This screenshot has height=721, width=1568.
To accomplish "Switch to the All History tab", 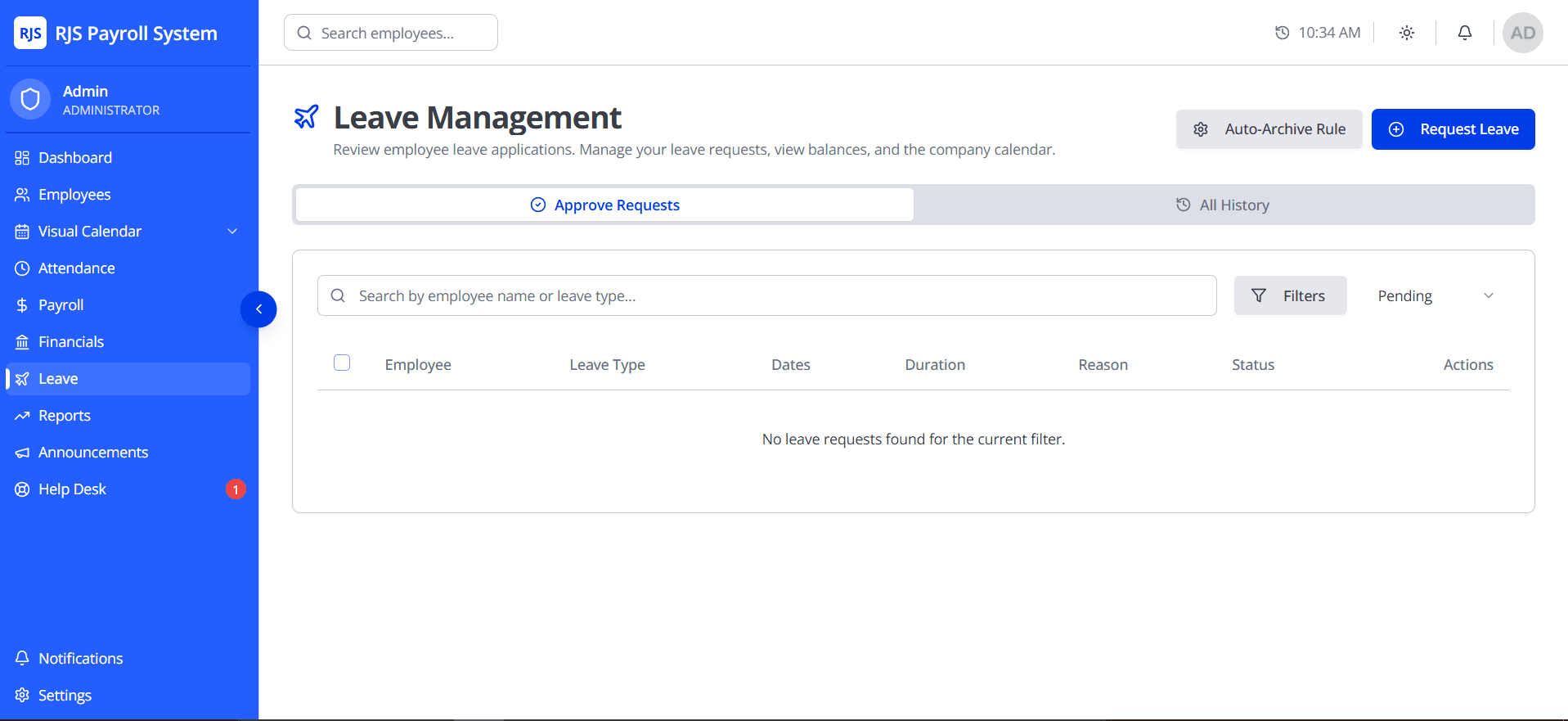I will 1223,205.
